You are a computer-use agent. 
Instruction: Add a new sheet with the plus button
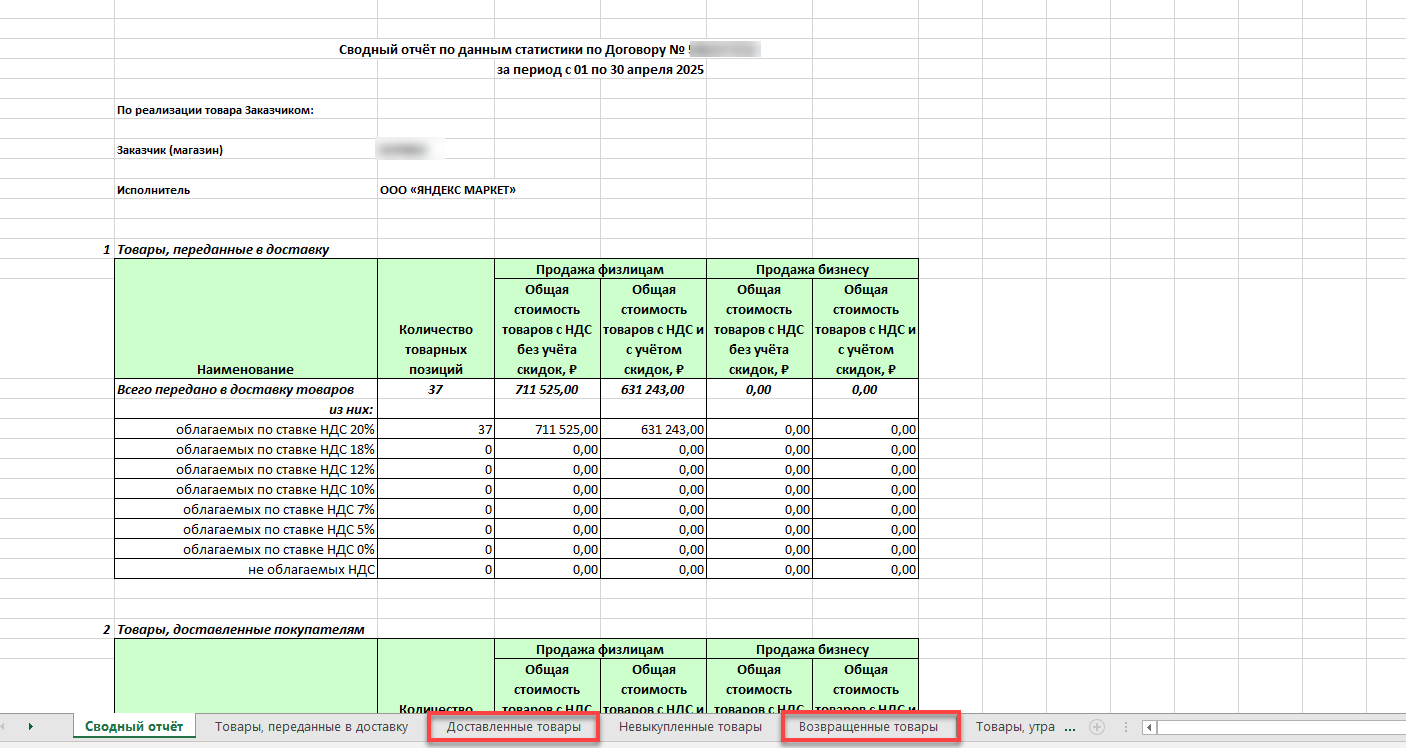[1097, 727]
